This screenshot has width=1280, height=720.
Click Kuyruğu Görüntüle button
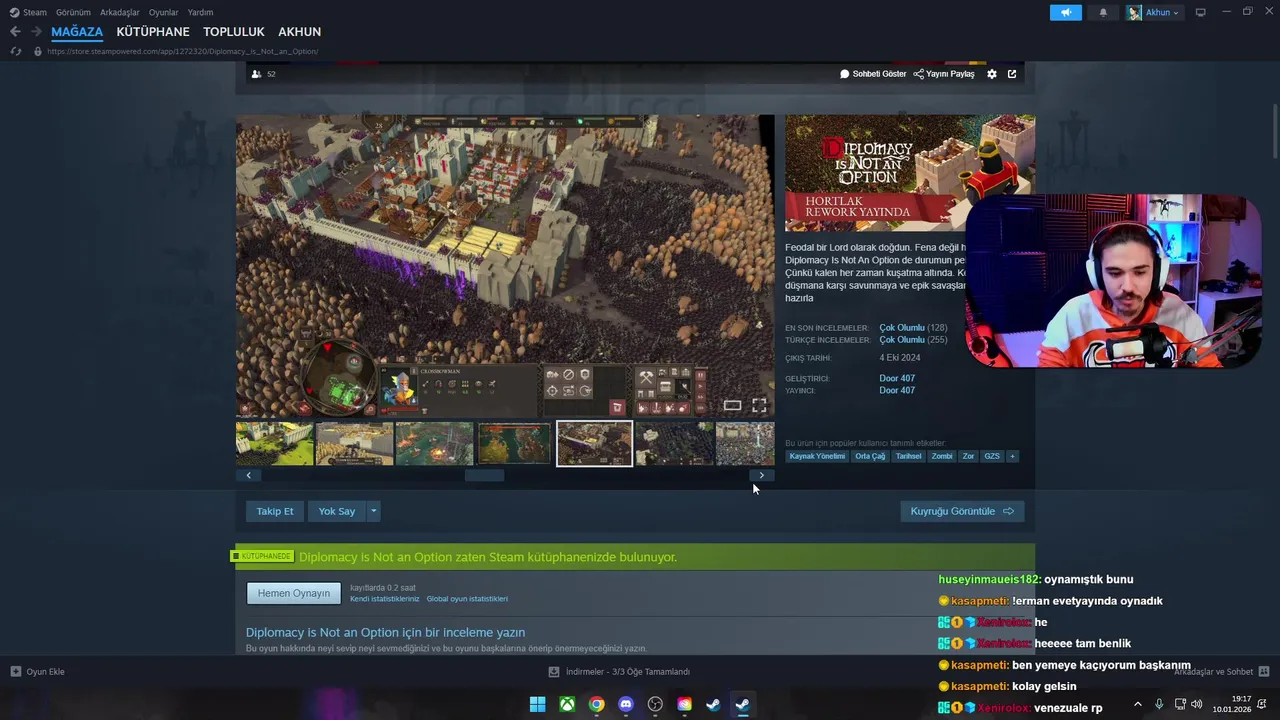click(x=962, y=511)
